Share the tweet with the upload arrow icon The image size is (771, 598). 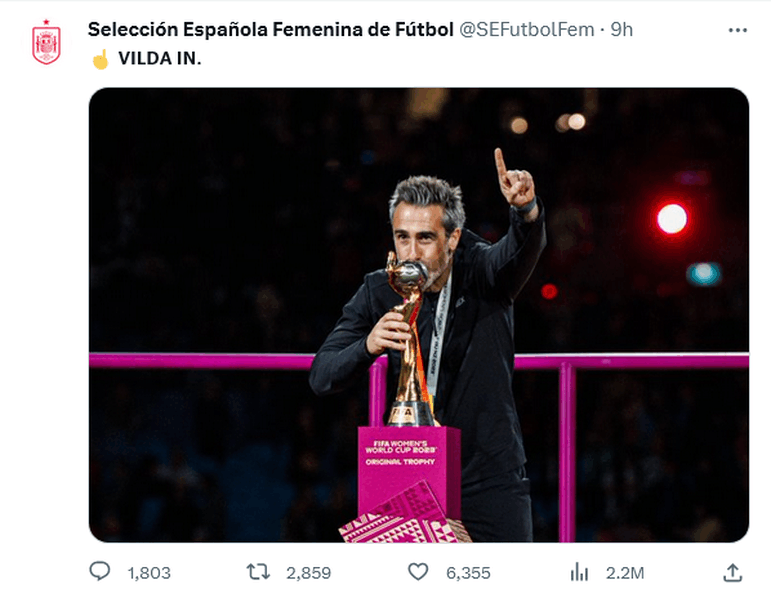(x=732, y=572)
